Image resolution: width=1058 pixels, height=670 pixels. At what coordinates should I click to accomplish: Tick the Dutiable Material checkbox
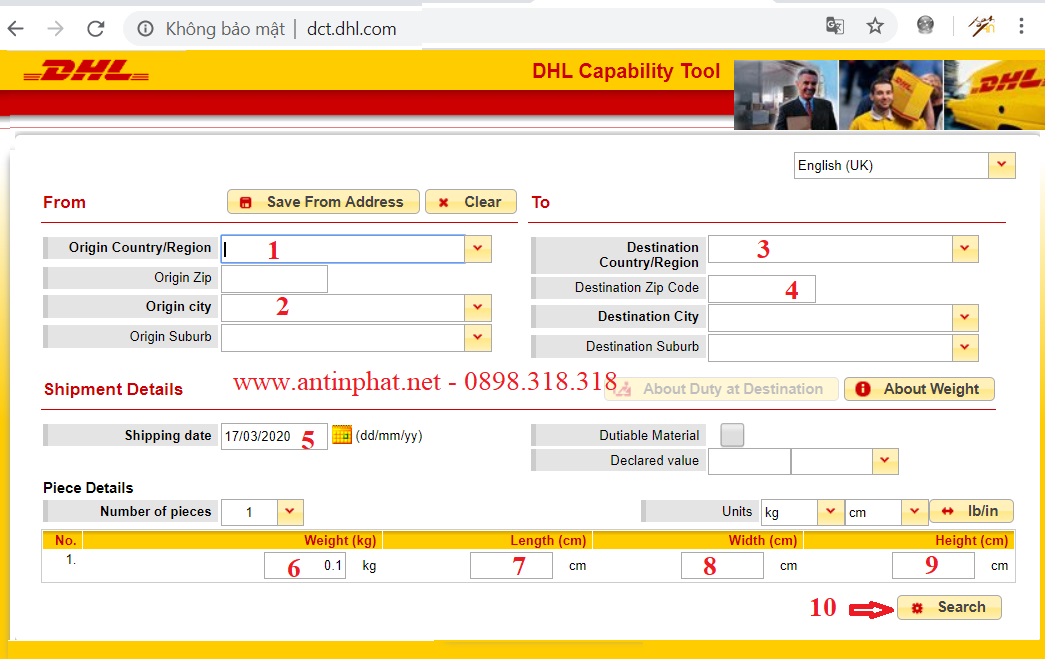[x=732, y=435]
